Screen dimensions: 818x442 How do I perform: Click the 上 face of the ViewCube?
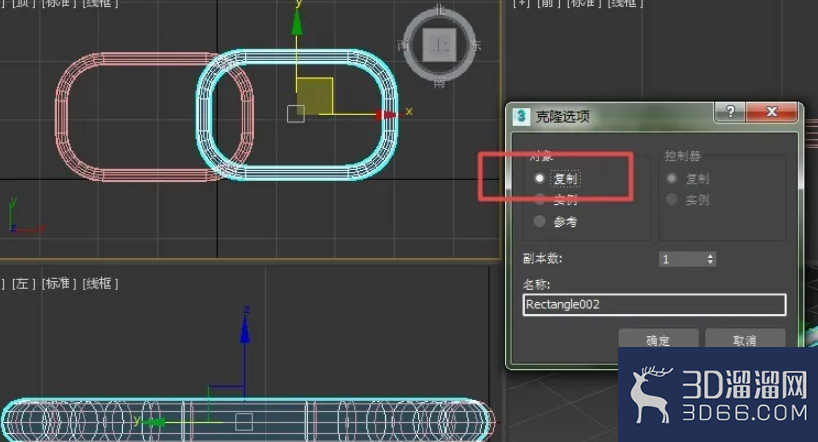click(440, 46)
